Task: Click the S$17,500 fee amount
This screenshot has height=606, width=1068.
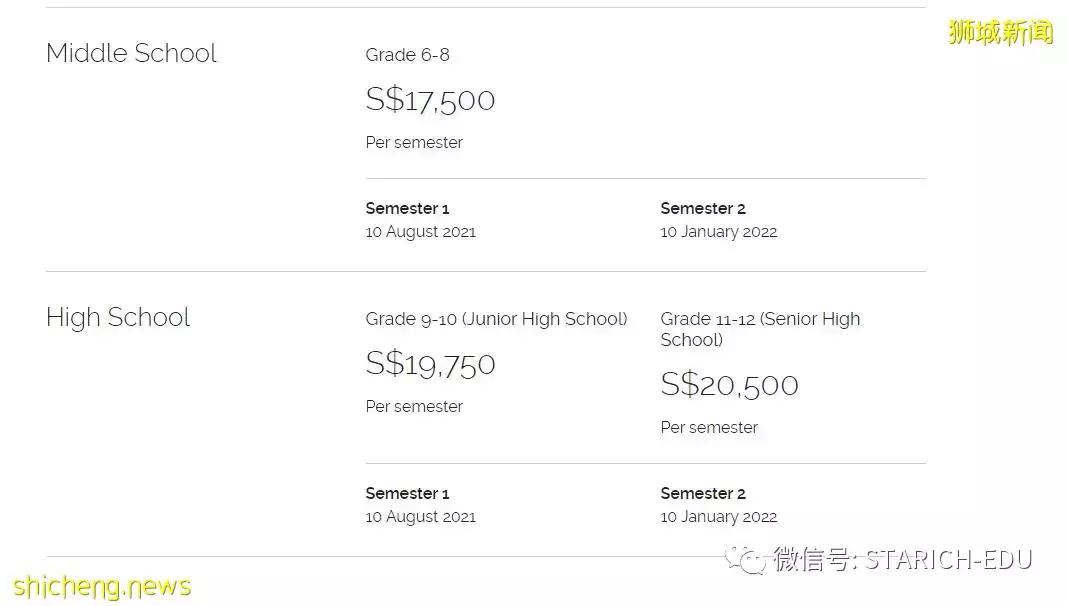Action: (x=430, y=99)
